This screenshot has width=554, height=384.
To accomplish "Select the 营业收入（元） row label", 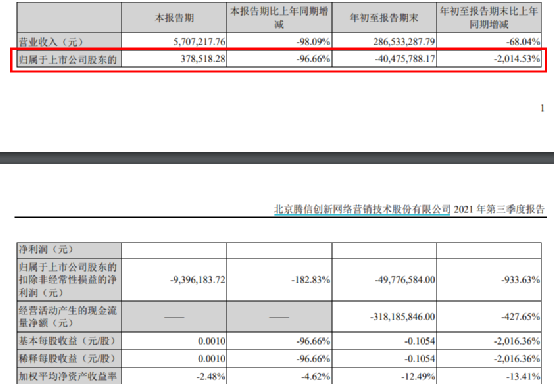I will pyautogui.click(x=51, y=42).
